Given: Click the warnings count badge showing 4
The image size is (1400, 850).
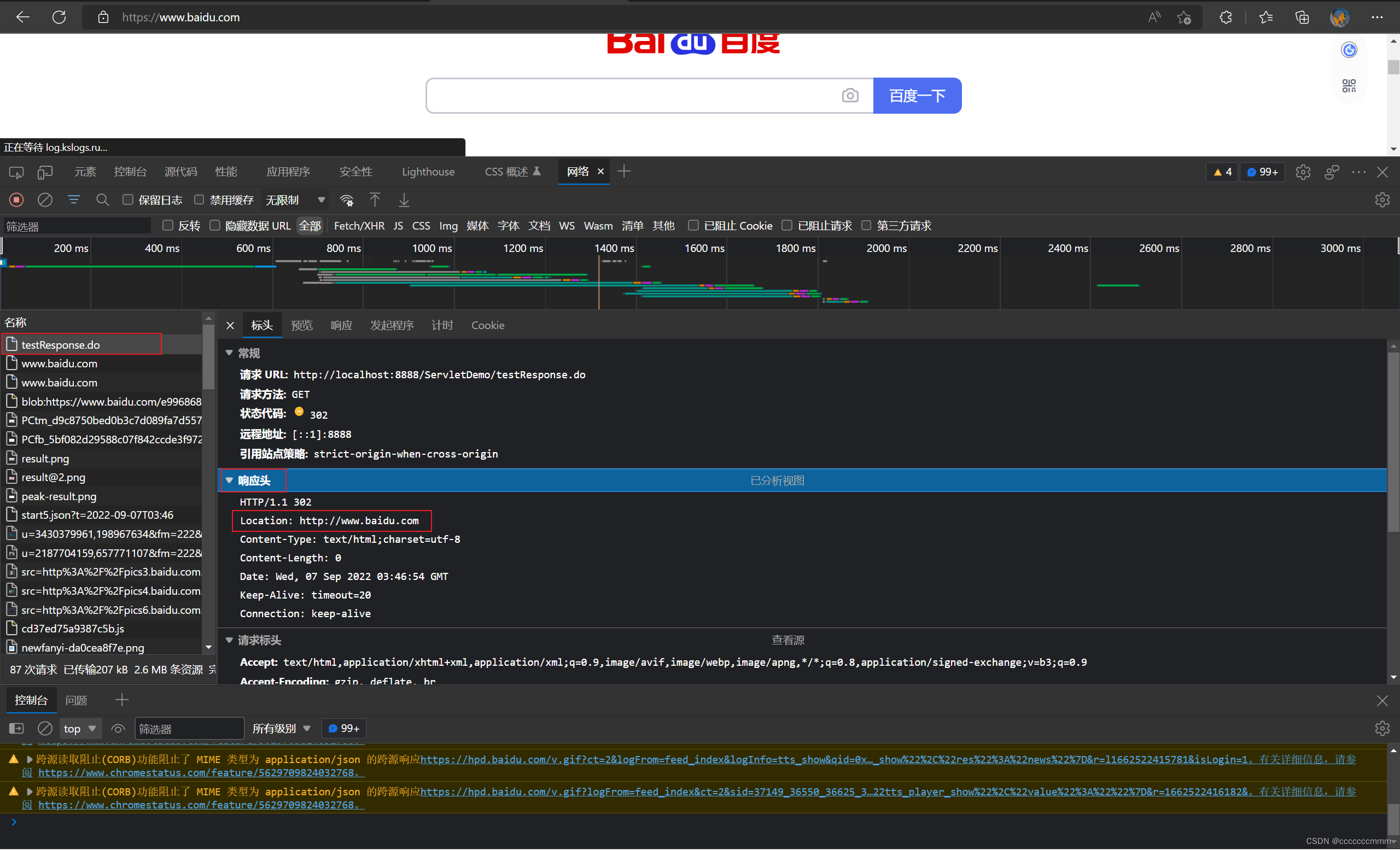Looking at the screenshot, I should pyautogui.click(x=1222, y=172).
